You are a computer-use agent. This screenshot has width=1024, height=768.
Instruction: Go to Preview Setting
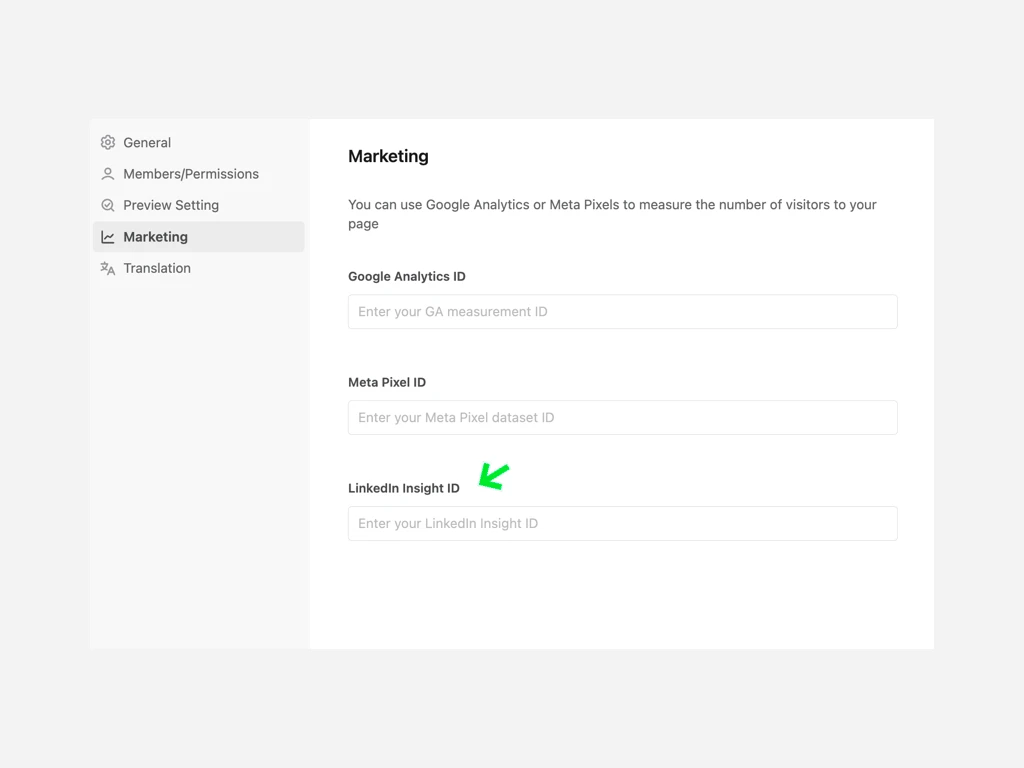(199, 205)
